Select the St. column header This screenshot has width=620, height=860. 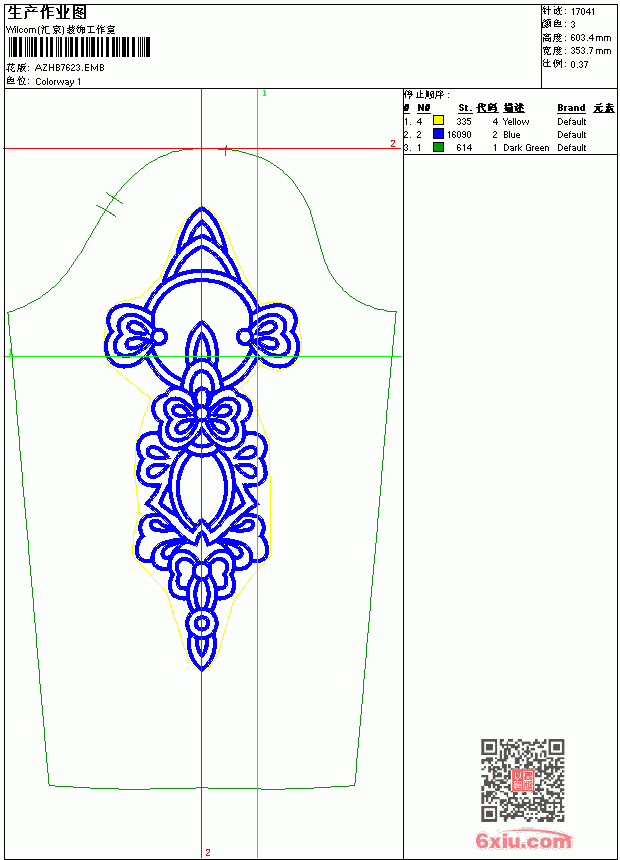pos(465,108)
